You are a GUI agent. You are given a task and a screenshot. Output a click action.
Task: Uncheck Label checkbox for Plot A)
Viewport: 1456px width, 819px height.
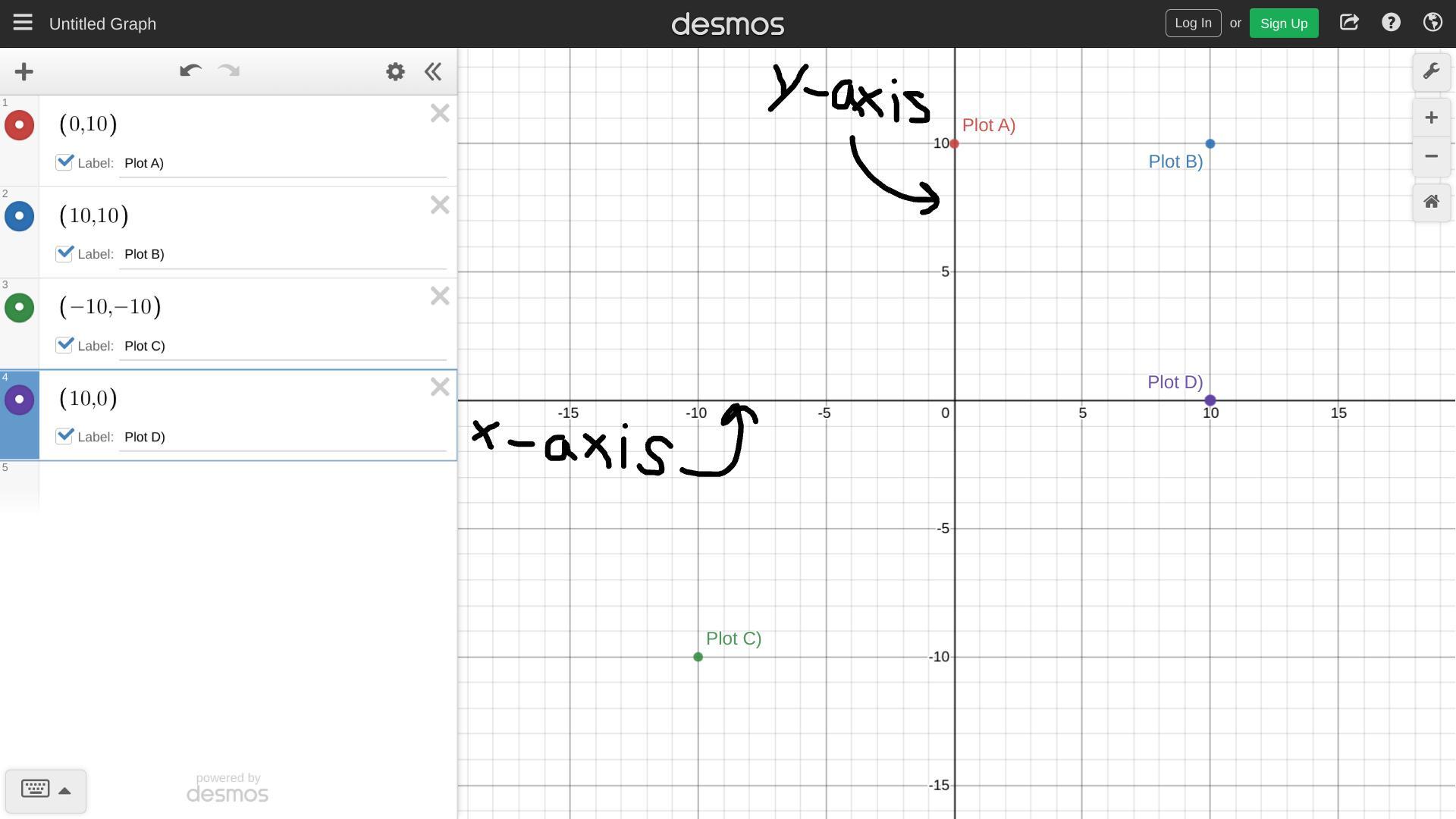(x=64, y=162)
